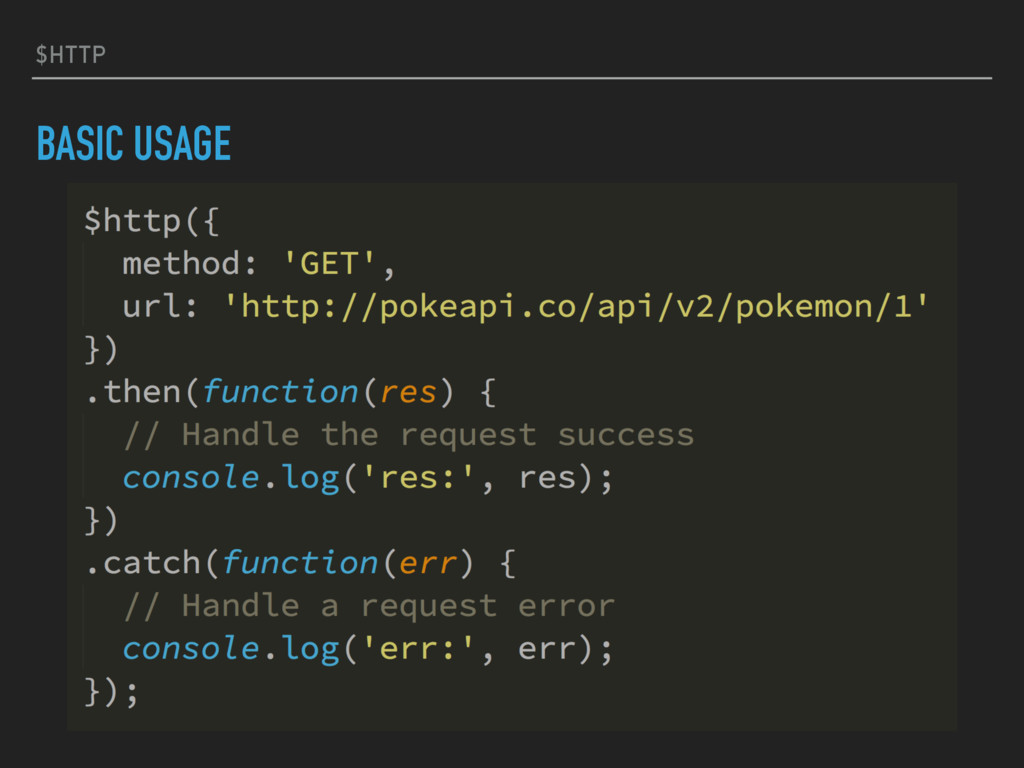Click the 'Handle a request error' comment
The width and height of the screenshot is (1024, 768).
[x=370, y=606]
